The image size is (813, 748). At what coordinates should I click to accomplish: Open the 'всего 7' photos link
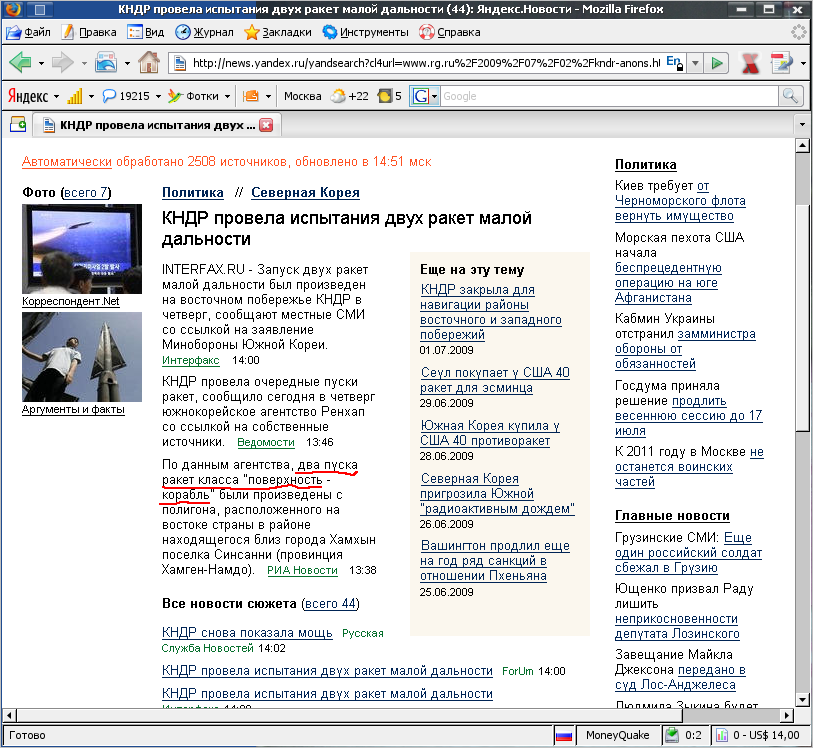[86, 192]
